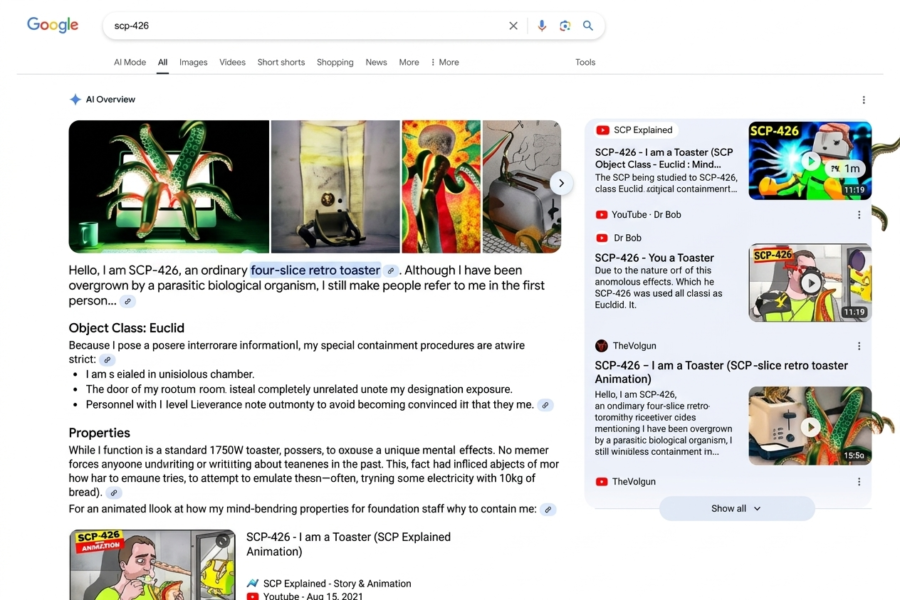This screenshot has width=900, height=600.
Task: Switch to the AI Mode tab
Action: 130,62
